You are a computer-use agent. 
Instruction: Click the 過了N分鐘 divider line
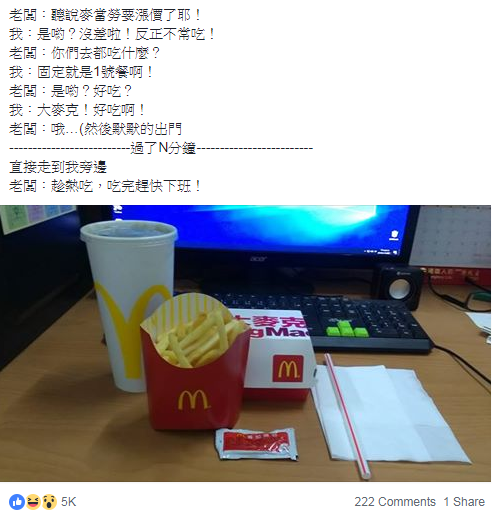(161, 148)
